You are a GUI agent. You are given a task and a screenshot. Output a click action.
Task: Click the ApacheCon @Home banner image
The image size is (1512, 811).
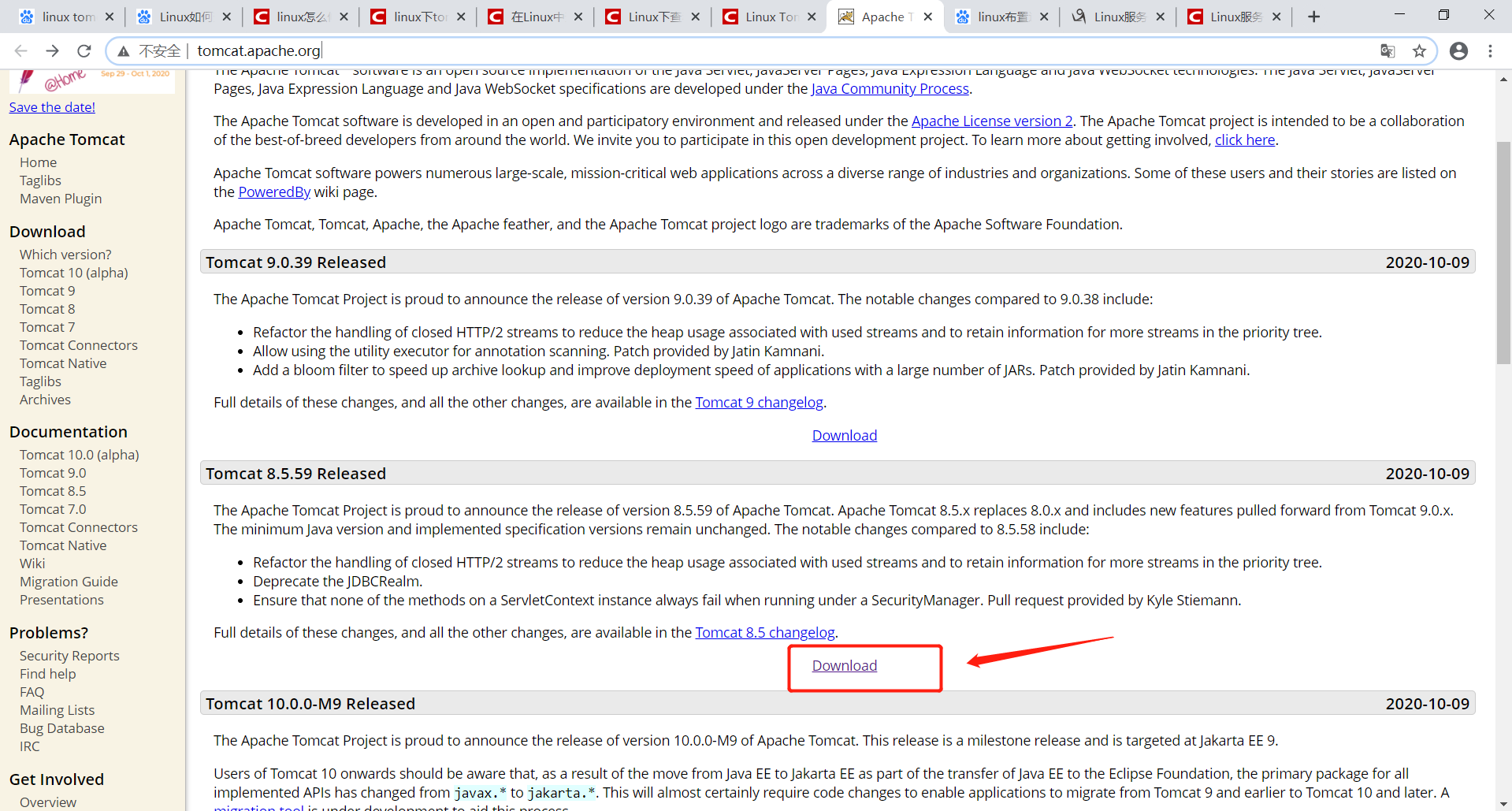[92, 80]
